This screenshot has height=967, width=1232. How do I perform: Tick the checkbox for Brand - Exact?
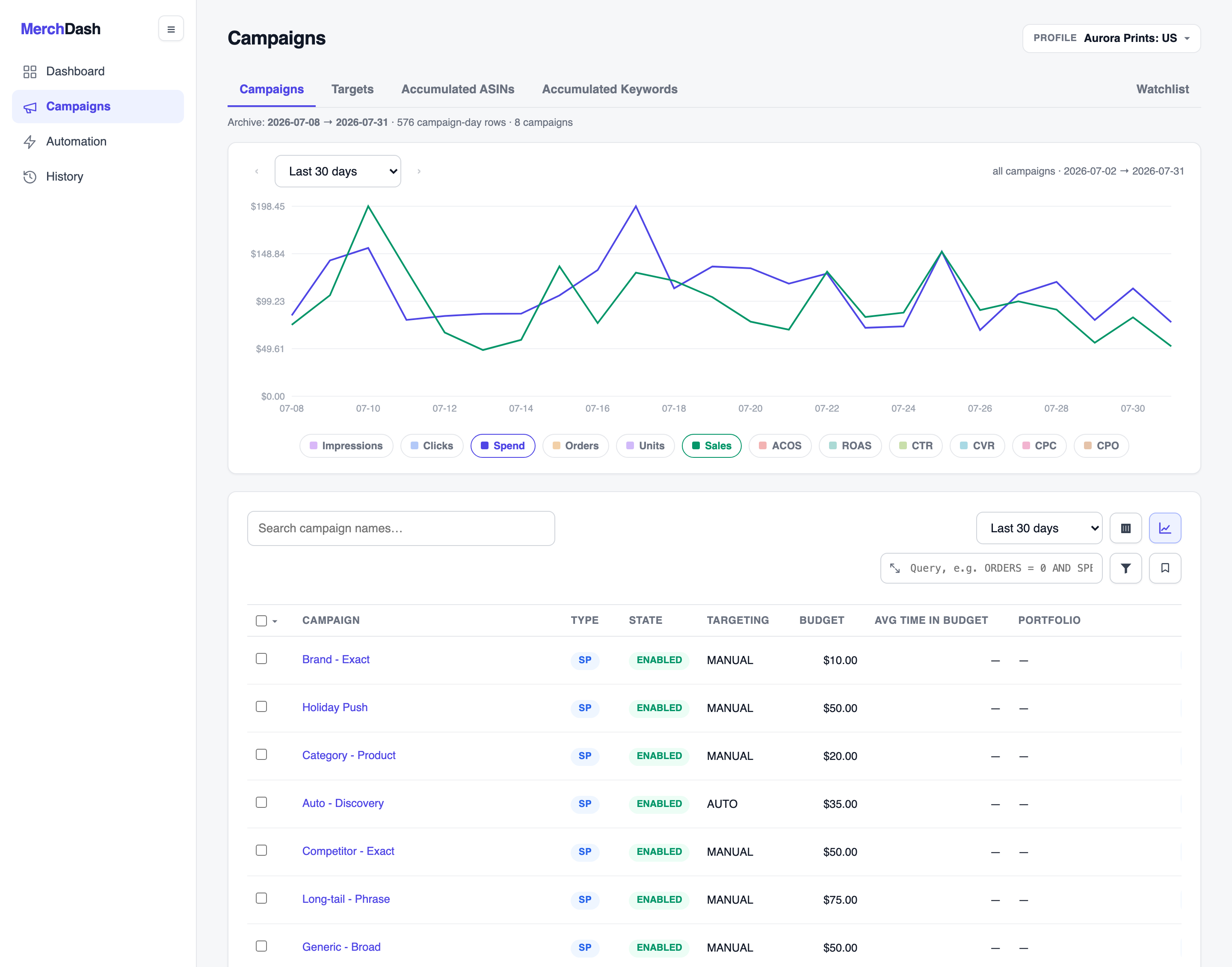tap(261, 659)
